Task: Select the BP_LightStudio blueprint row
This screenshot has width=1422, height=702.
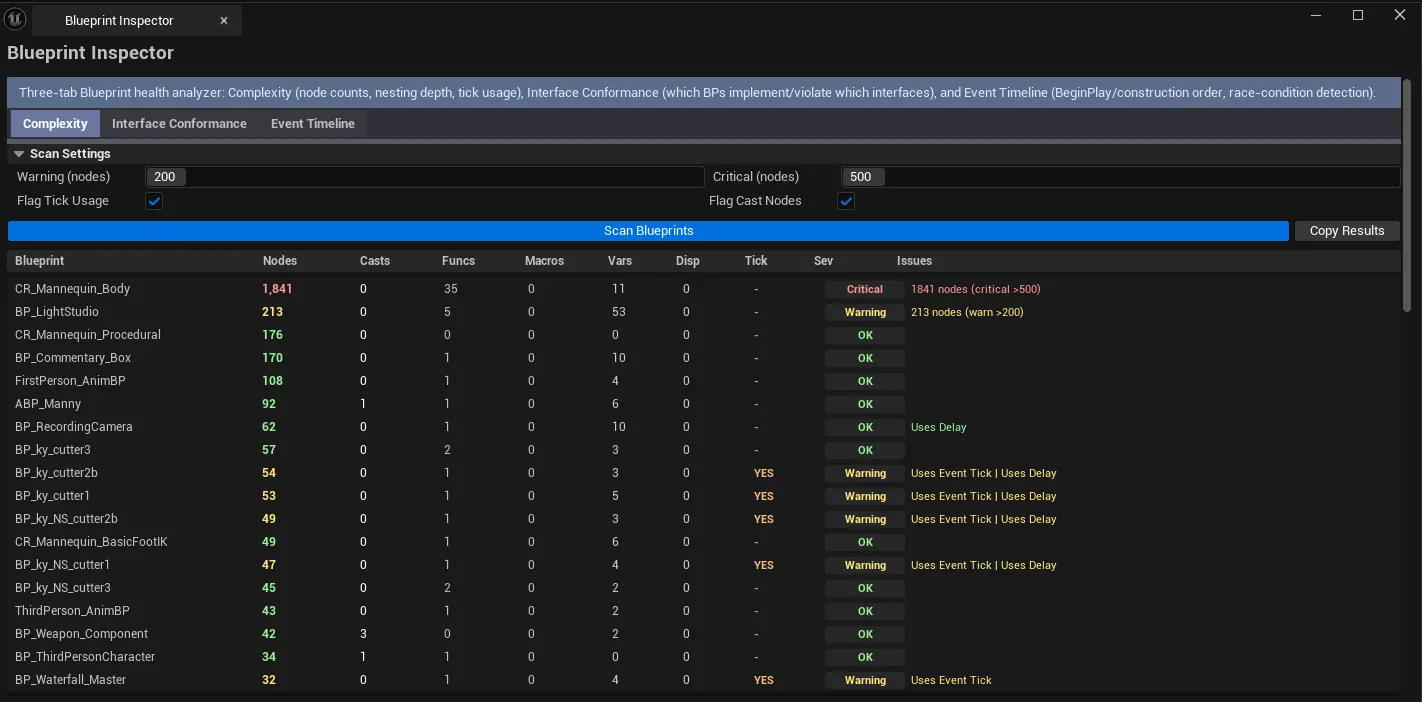Action: (704, 312)
